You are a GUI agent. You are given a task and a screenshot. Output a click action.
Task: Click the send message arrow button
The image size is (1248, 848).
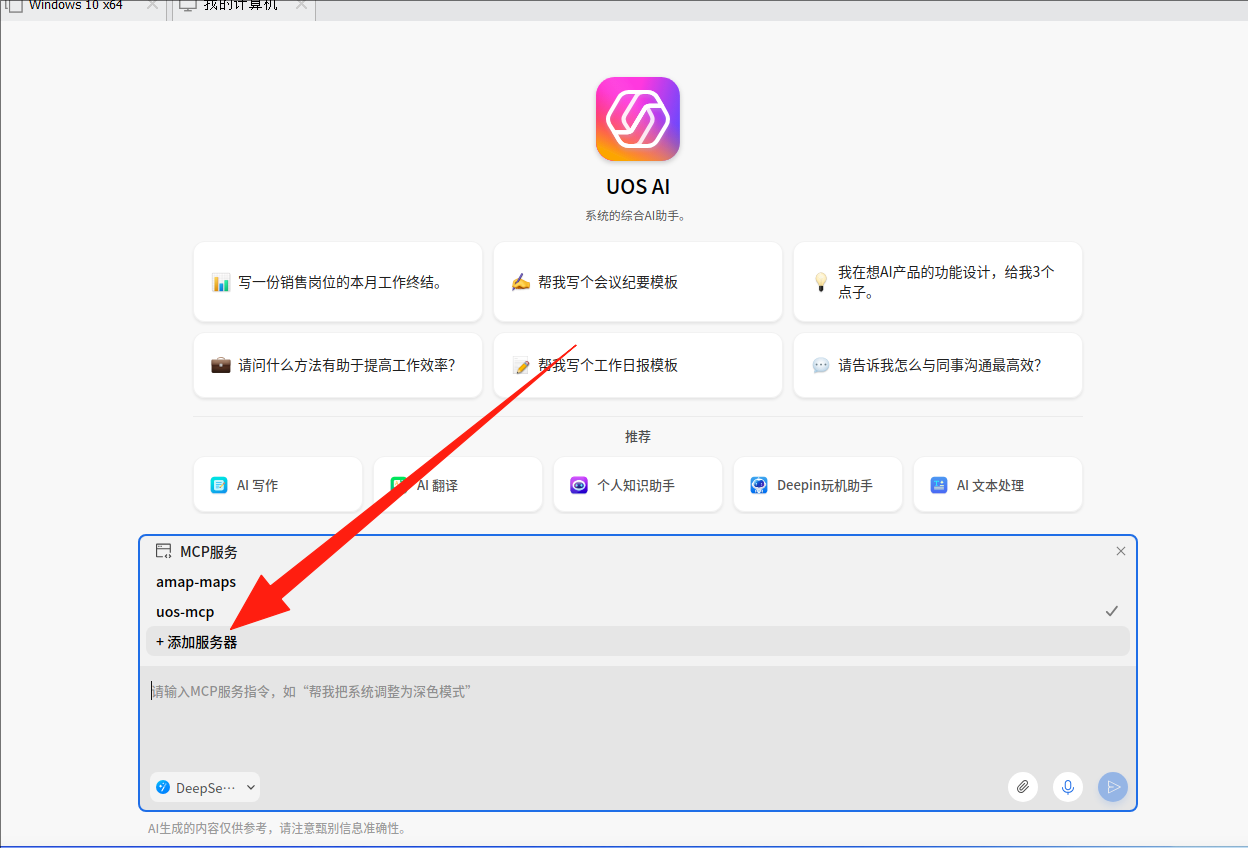coord(1113,787)
